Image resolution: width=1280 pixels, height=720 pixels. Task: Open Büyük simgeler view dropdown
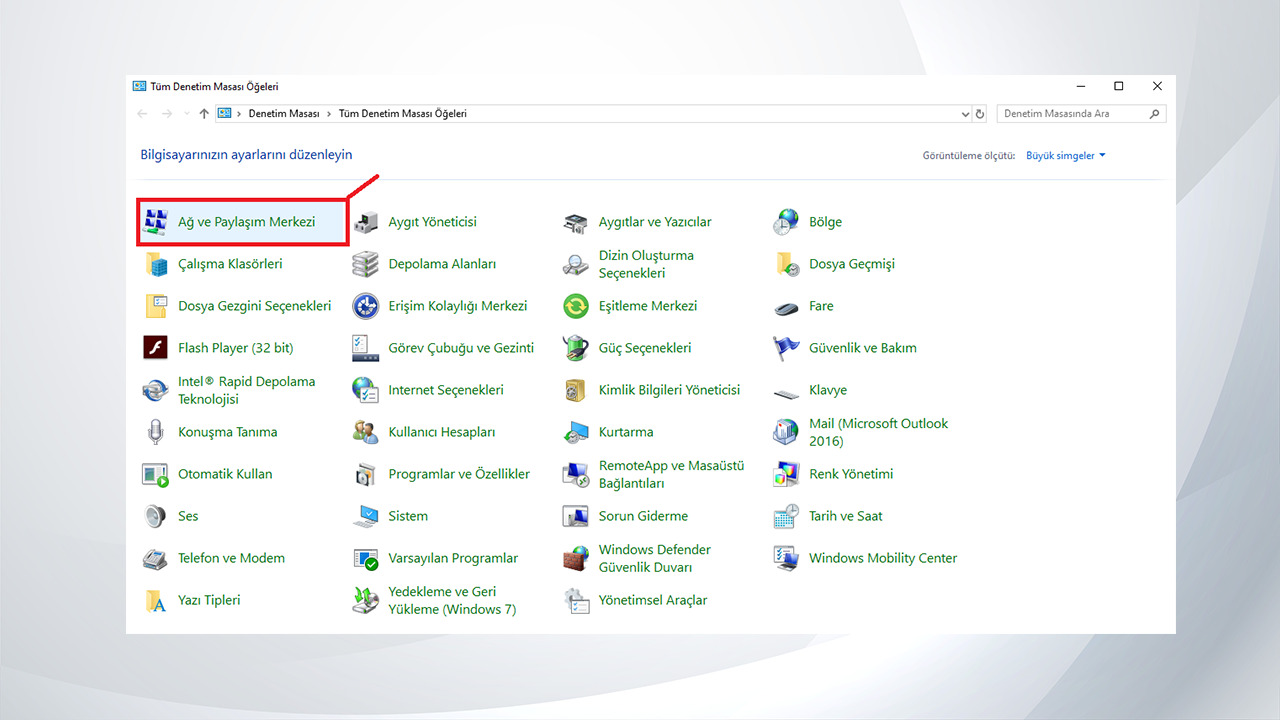point(1066,156)
